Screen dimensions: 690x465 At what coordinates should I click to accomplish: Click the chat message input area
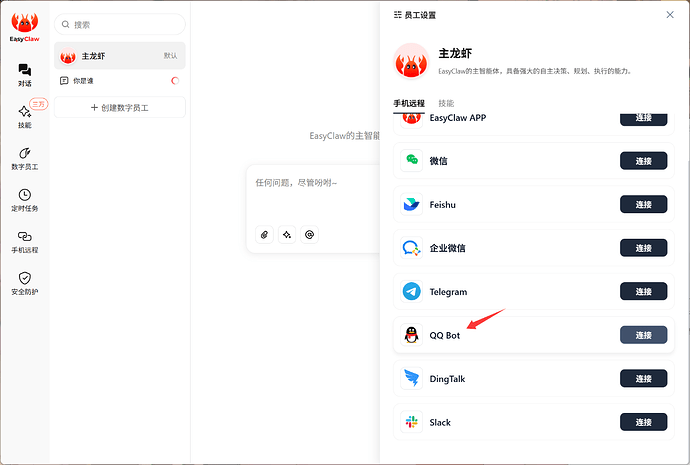click(315, 194)
